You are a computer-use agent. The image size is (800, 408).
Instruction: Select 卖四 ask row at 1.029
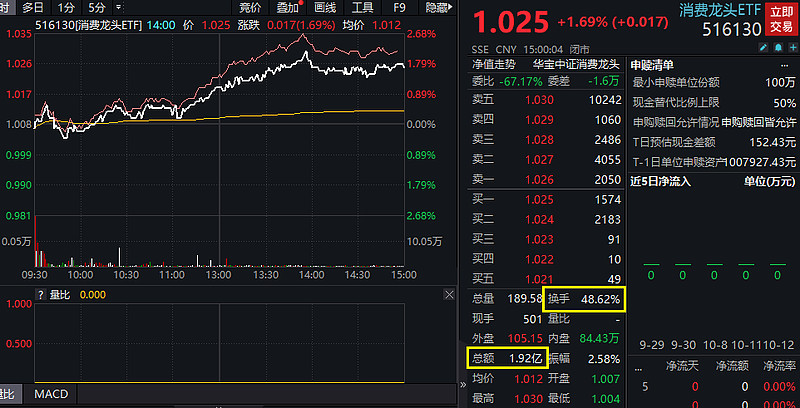[546, 120]
